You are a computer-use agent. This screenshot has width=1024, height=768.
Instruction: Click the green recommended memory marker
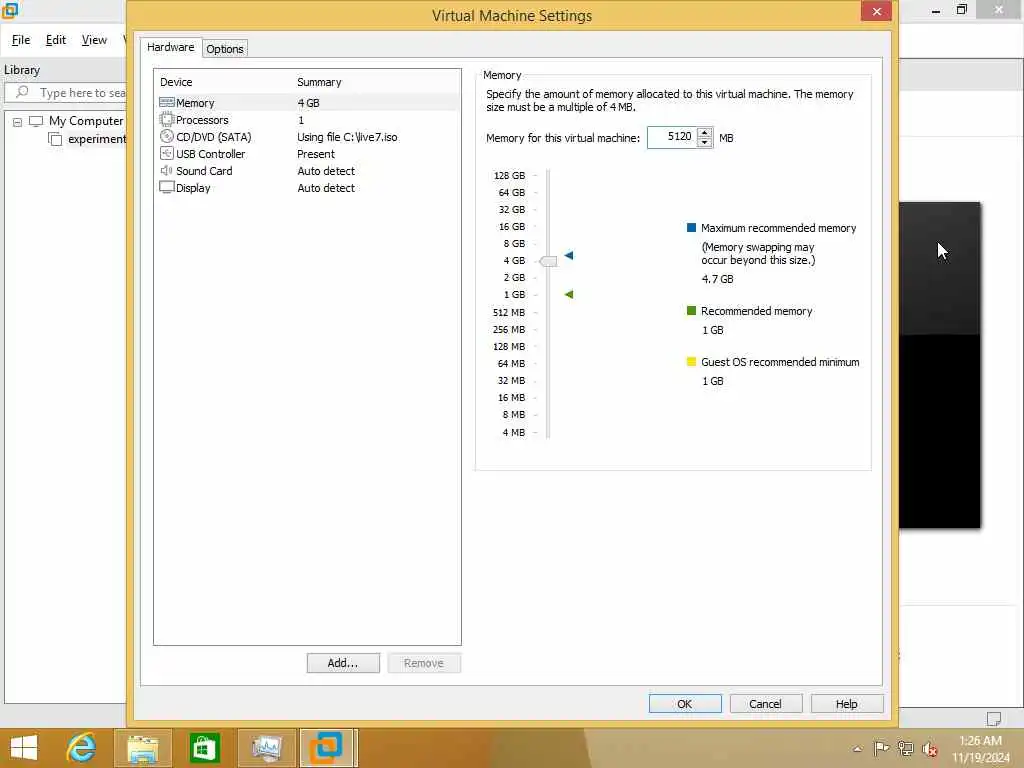569,295
